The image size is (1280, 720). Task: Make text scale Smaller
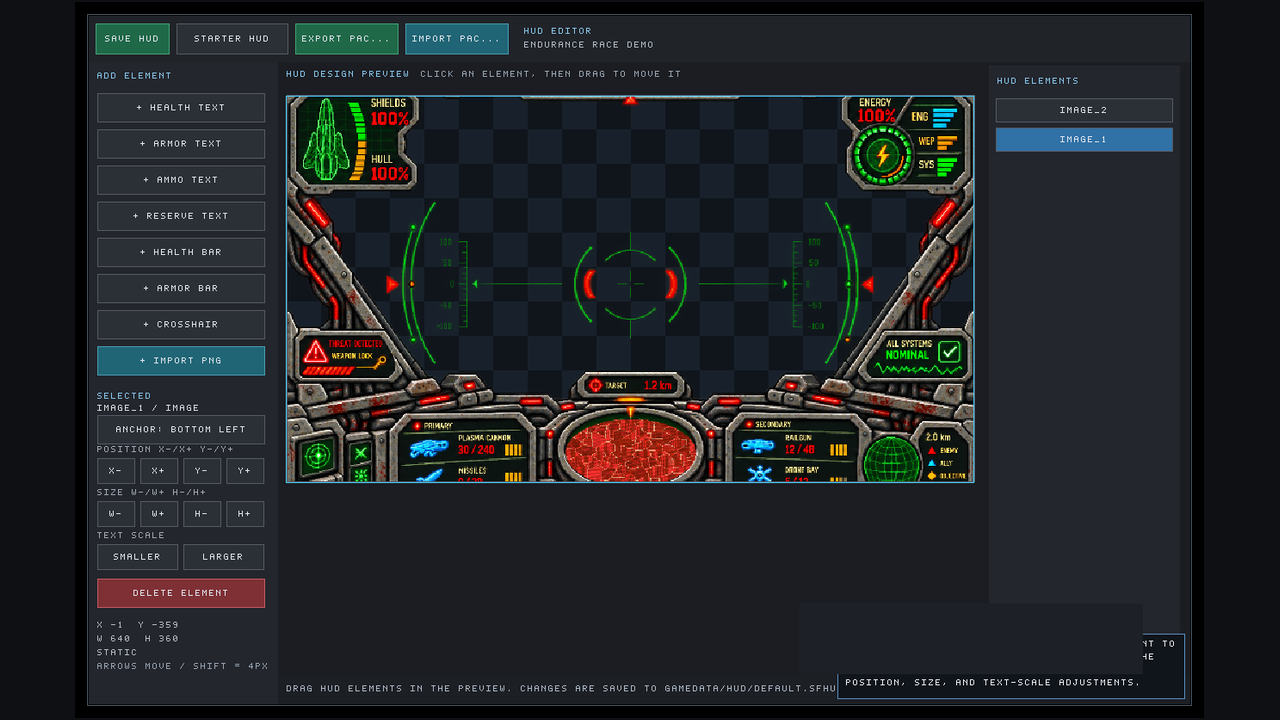point(137,557)
